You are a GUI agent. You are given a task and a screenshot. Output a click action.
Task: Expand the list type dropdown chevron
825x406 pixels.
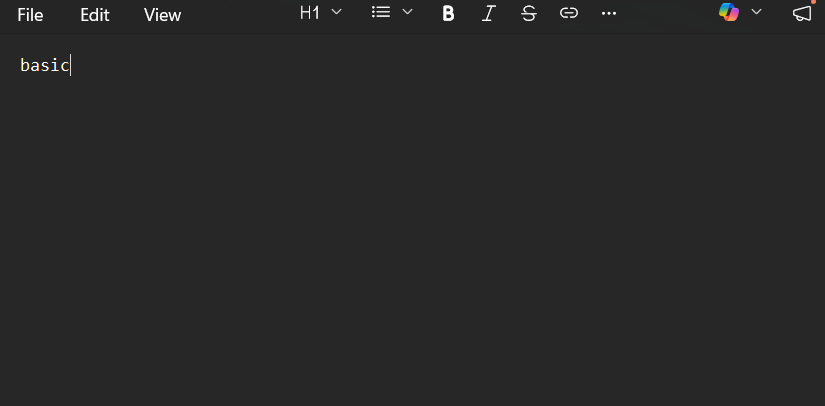[x=408, y=12]
